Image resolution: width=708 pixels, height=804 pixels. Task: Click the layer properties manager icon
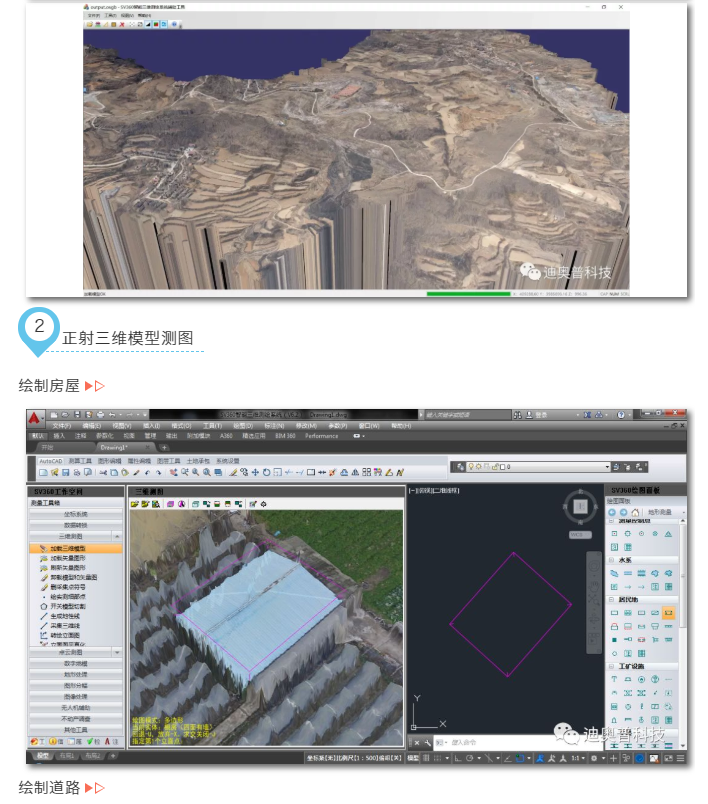[x=460, y=467]
